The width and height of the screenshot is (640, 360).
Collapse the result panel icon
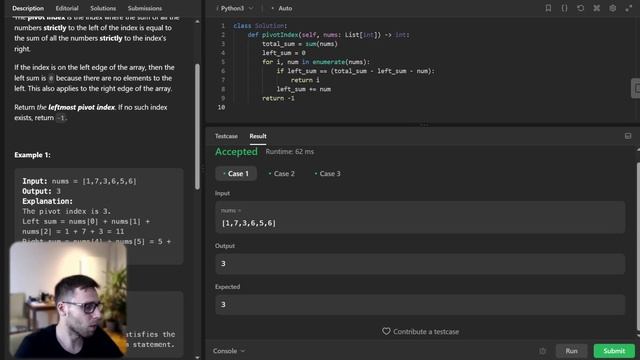click(628, 136)
